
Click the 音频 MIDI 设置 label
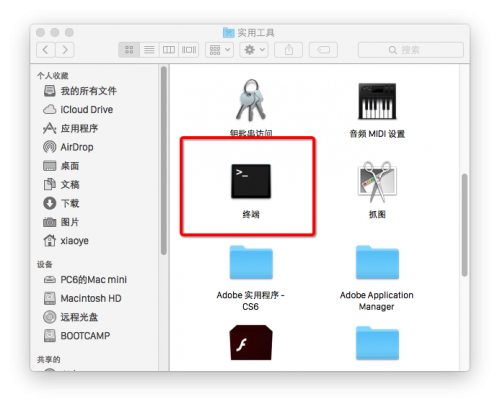(377, 134)
